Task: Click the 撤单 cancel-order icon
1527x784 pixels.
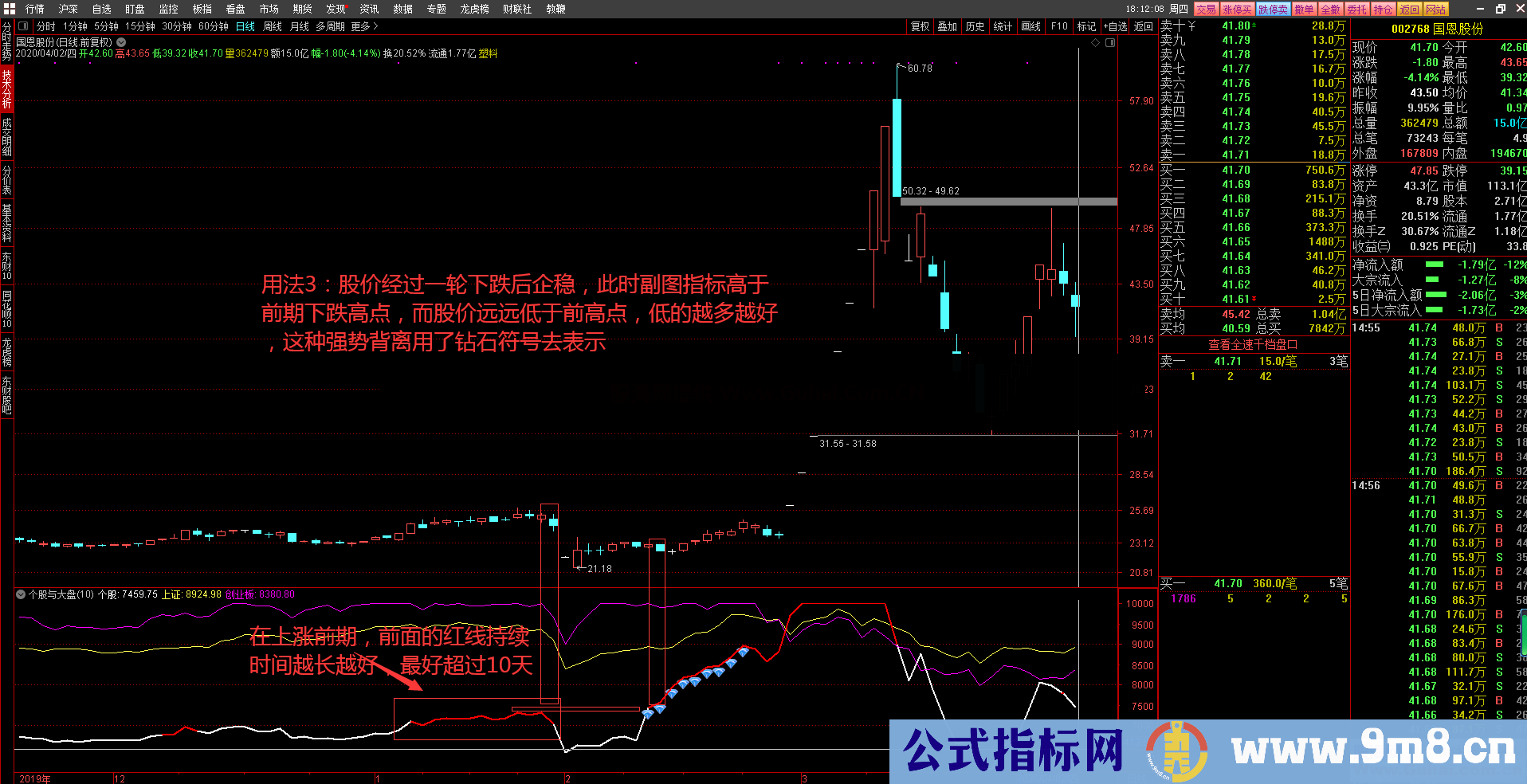Action: point(1305,9)
